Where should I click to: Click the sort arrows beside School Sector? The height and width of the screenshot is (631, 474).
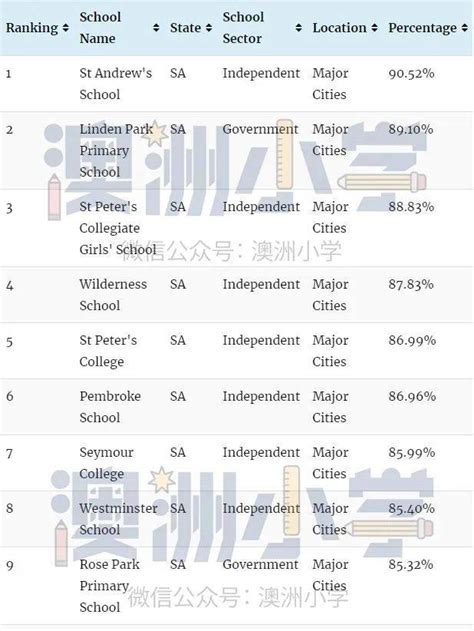click(299, 28)
